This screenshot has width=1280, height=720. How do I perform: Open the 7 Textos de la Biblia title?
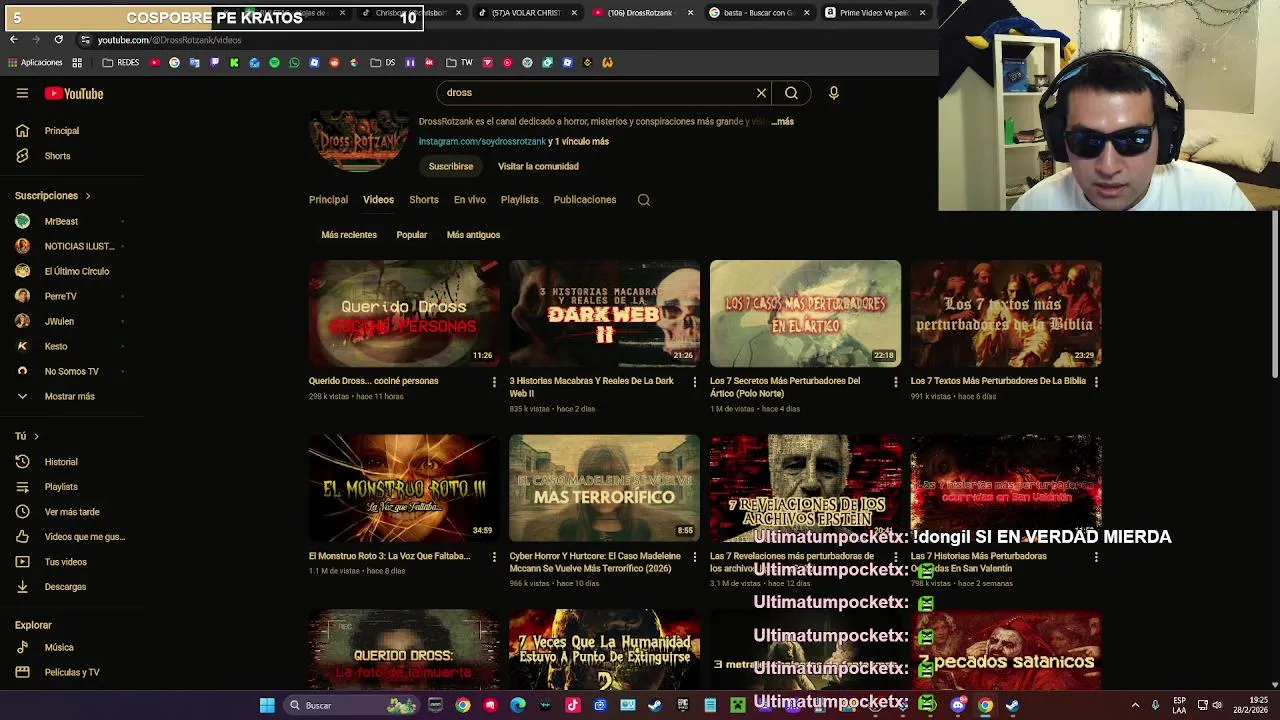998,381
